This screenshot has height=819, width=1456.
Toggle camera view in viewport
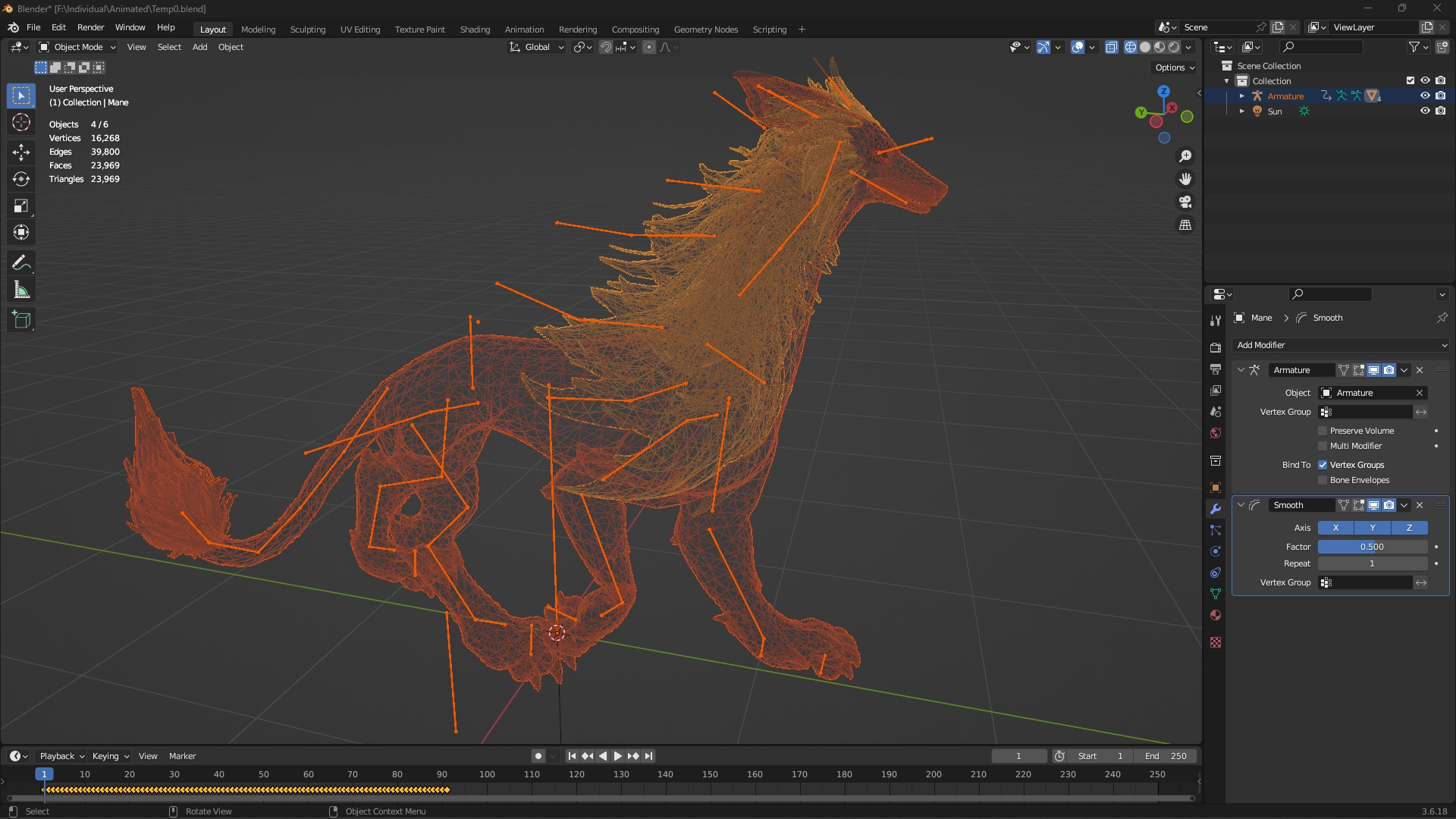click(x=1185, y=202)
